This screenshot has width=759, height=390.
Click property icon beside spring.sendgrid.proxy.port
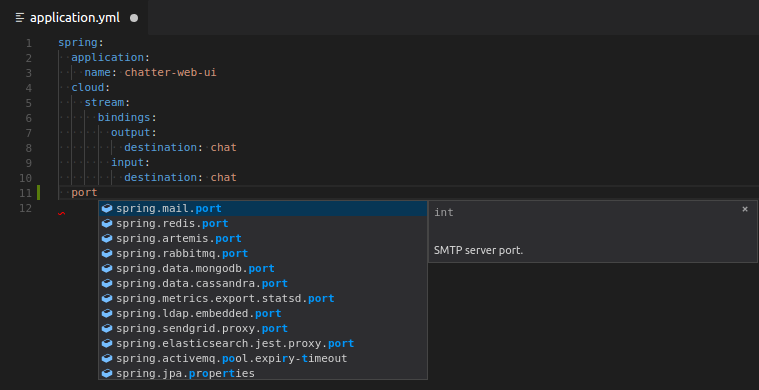point(107,329)
